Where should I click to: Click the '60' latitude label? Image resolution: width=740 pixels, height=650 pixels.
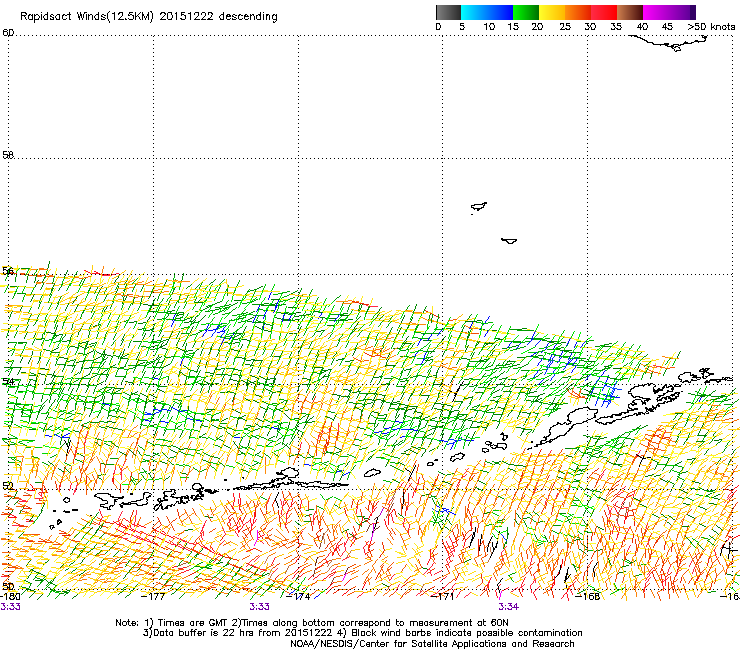[x=8, y=33]
